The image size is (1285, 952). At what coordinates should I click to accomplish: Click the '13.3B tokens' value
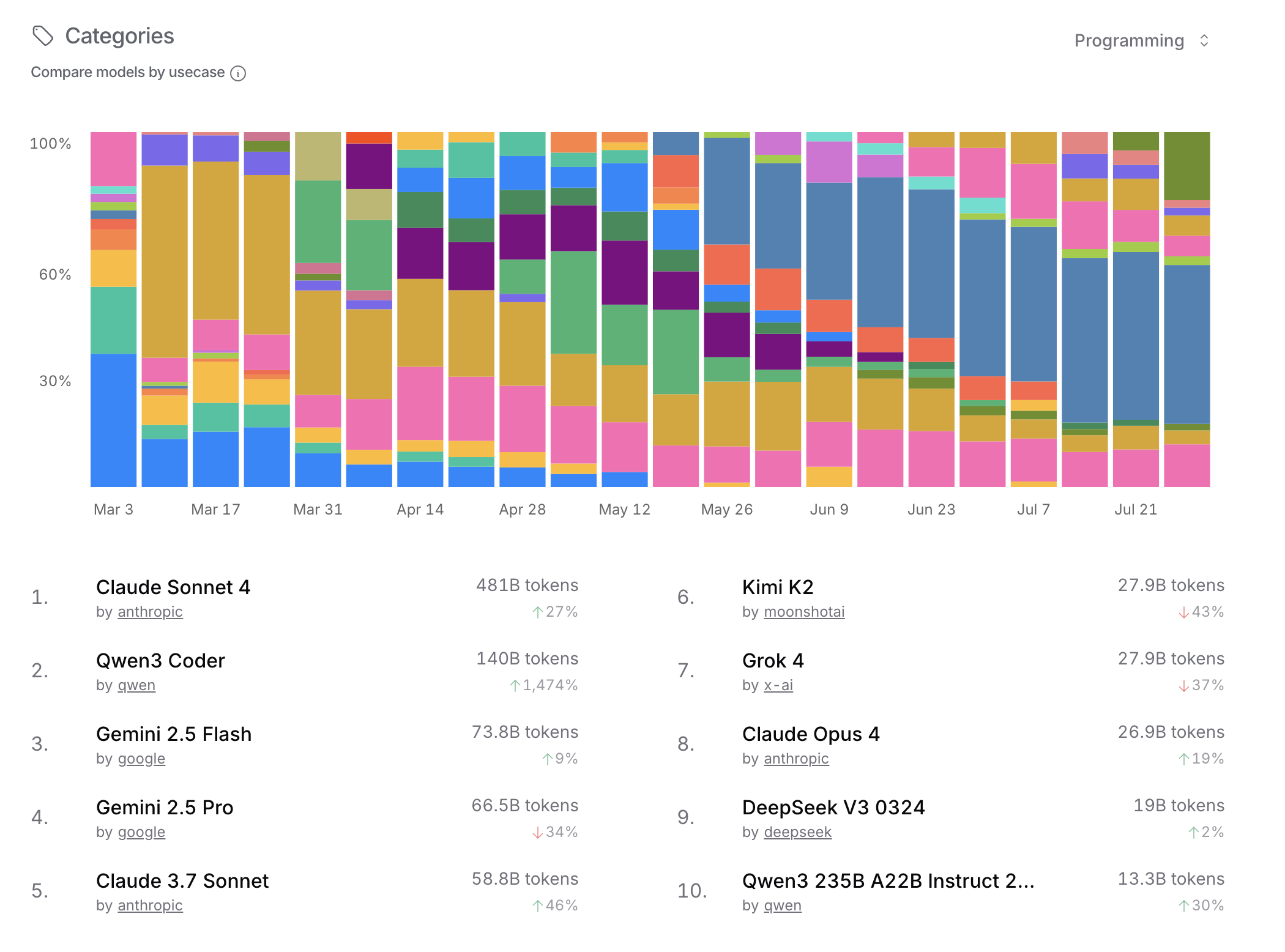[1171, 879]
